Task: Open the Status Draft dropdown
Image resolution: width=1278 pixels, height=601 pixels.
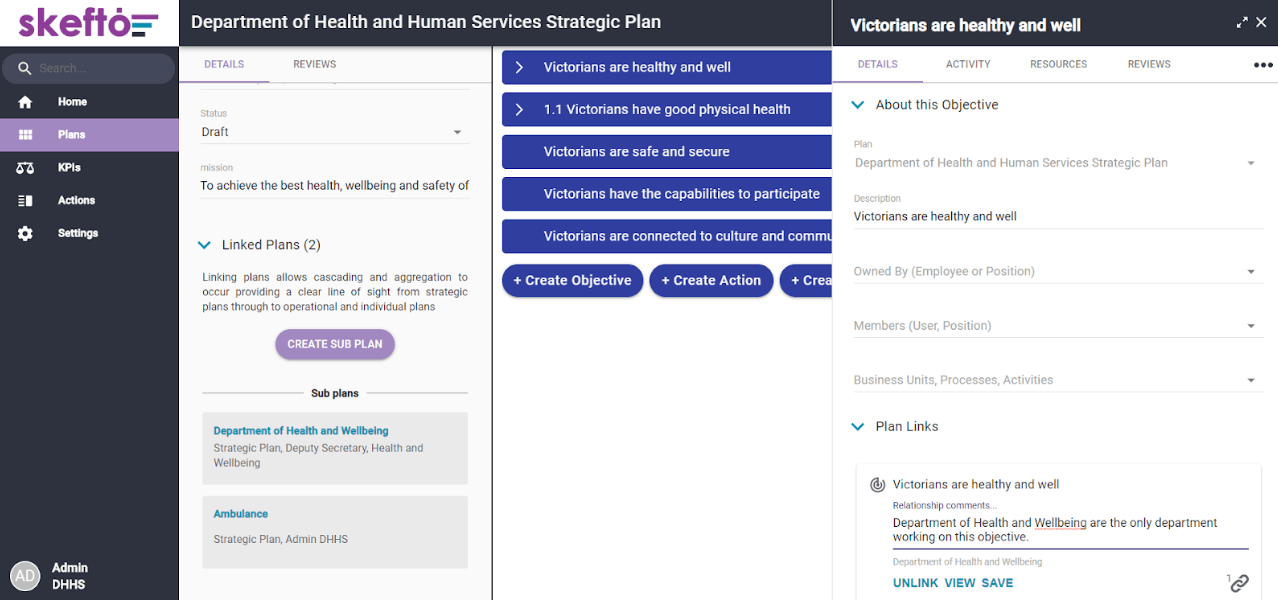Action: point(334,132)
